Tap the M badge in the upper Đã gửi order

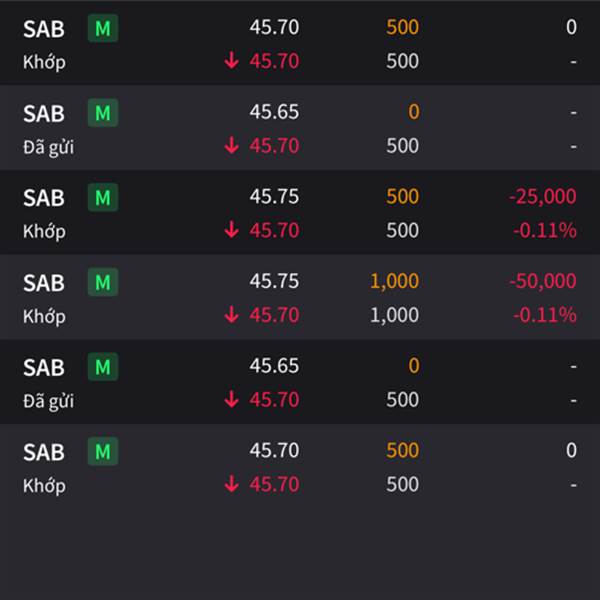point(103,113)
